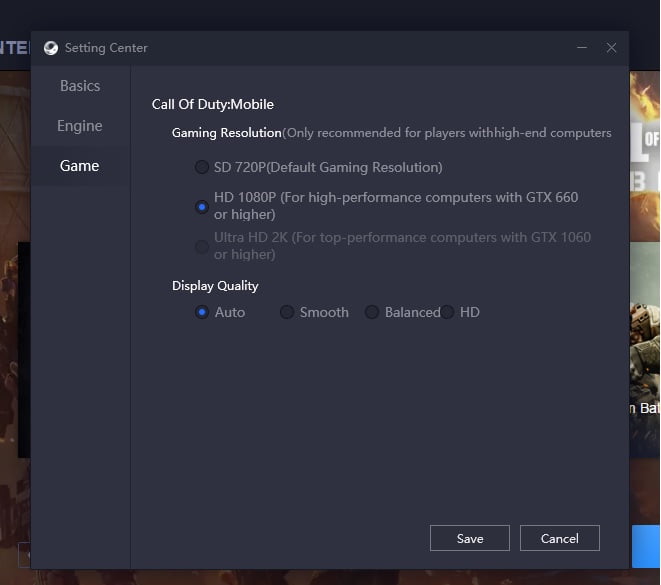
Task: Open the Basics settings tab
Action: 80,86
